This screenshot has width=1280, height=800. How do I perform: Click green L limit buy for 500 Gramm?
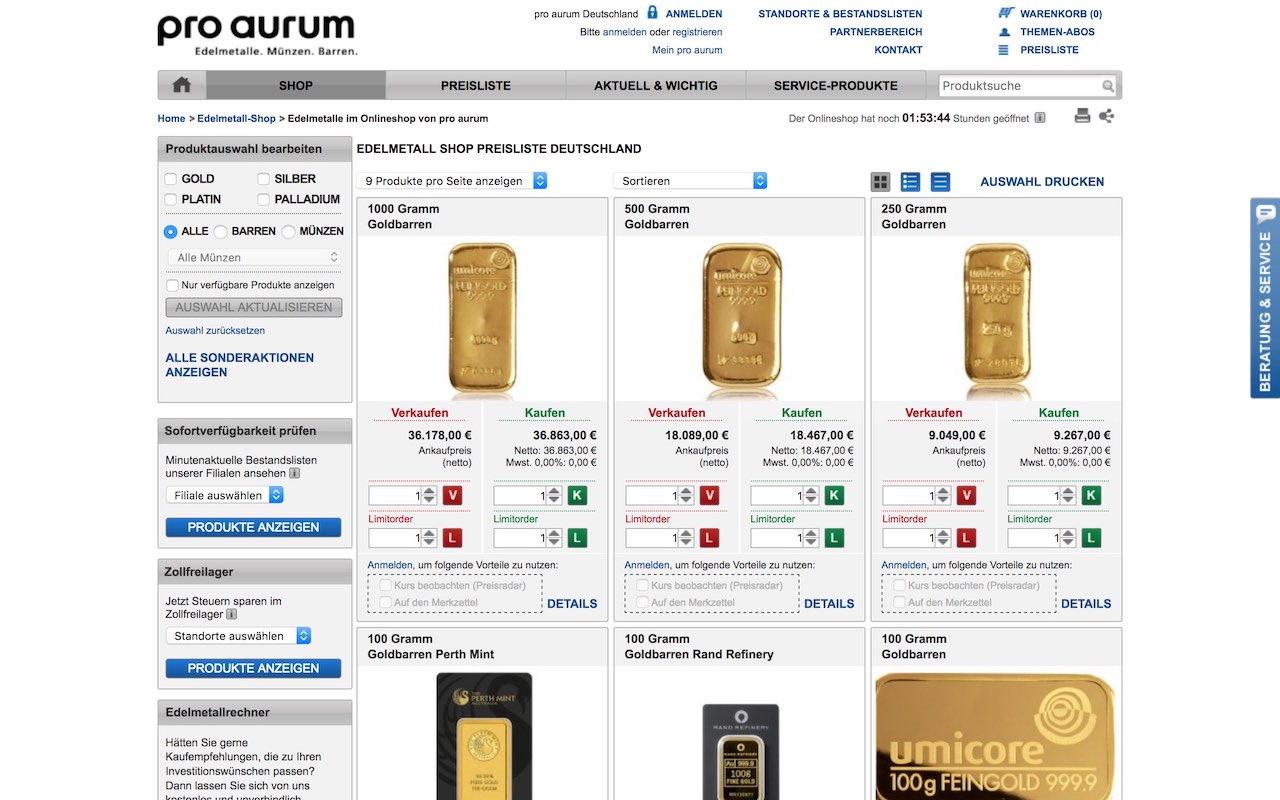tap(835, 538)
